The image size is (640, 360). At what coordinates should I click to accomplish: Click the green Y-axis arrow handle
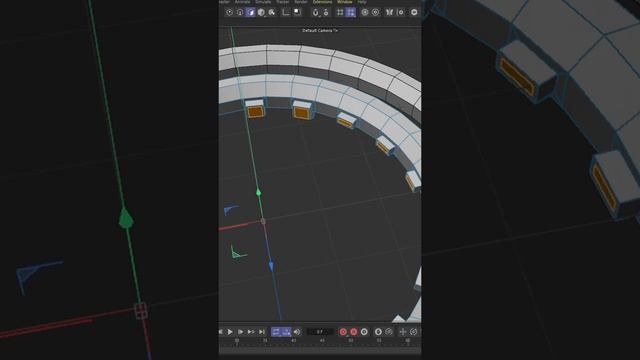(x=258, y=192)
